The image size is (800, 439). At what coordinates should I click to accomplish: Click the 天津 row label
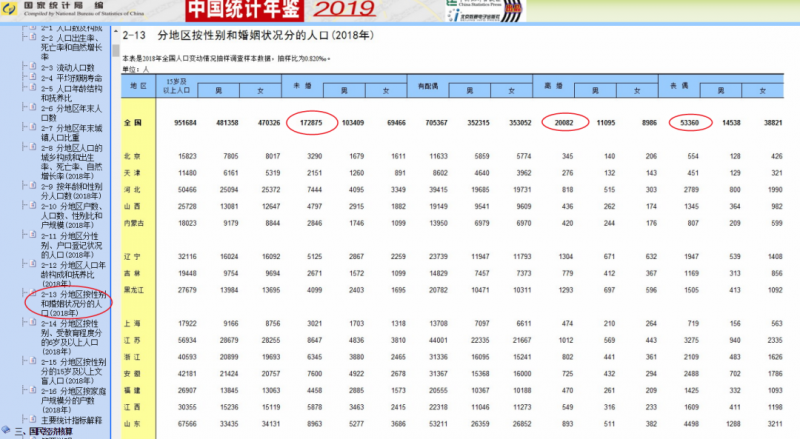tap(132, 173)
